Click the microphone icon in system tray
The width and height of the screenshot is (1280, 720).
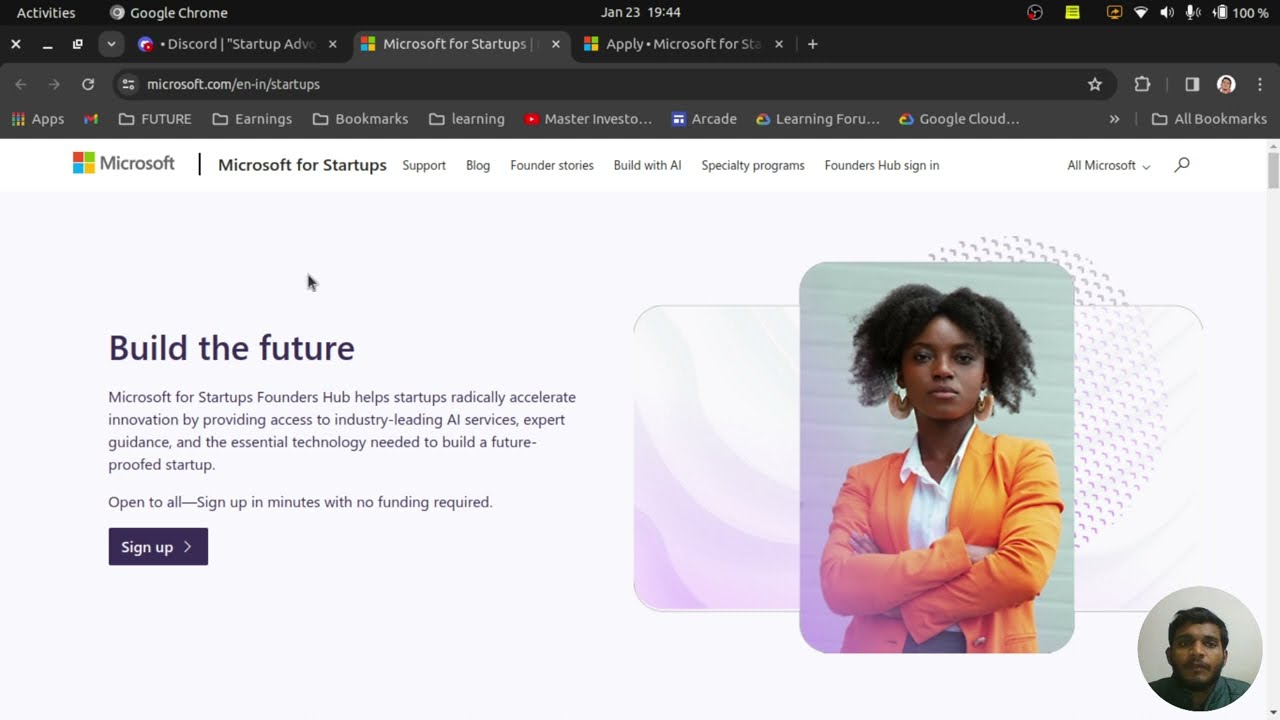click(1192, 12)
